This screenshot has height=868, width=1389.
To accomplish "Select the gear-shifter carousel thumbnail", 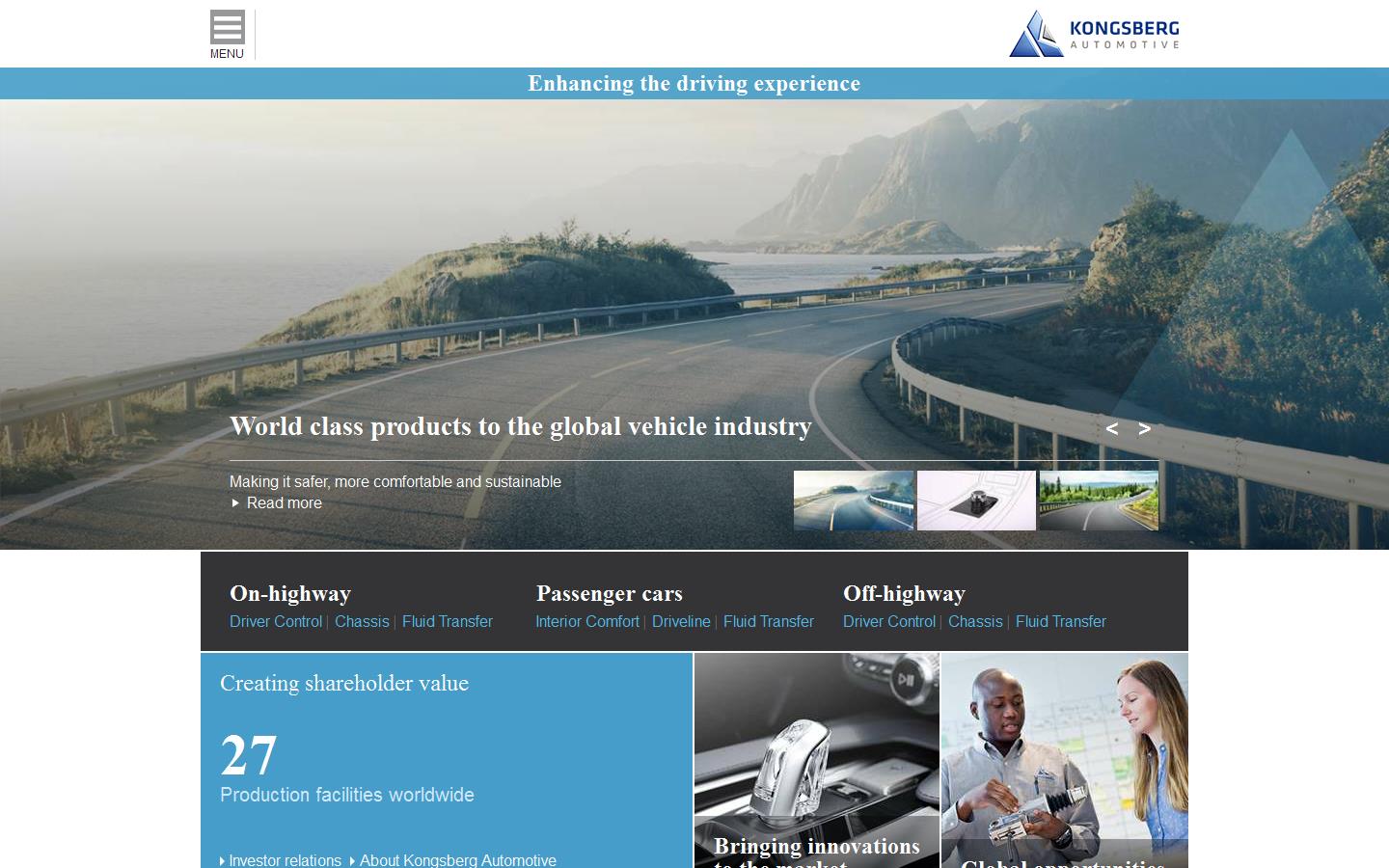I will [976, 500].
